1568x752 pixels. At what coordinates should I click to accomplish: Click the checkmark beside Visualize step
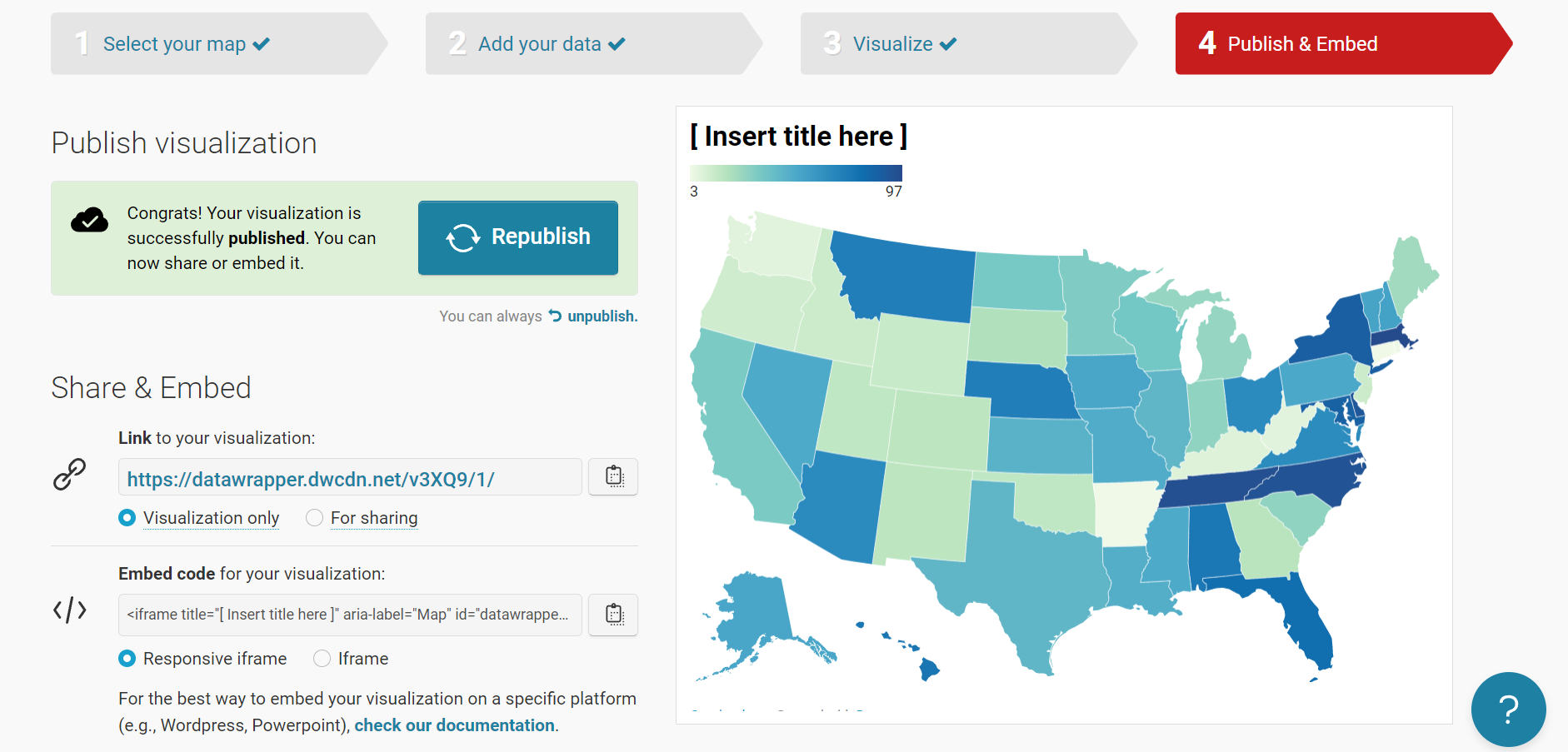(x=948, y=44)
